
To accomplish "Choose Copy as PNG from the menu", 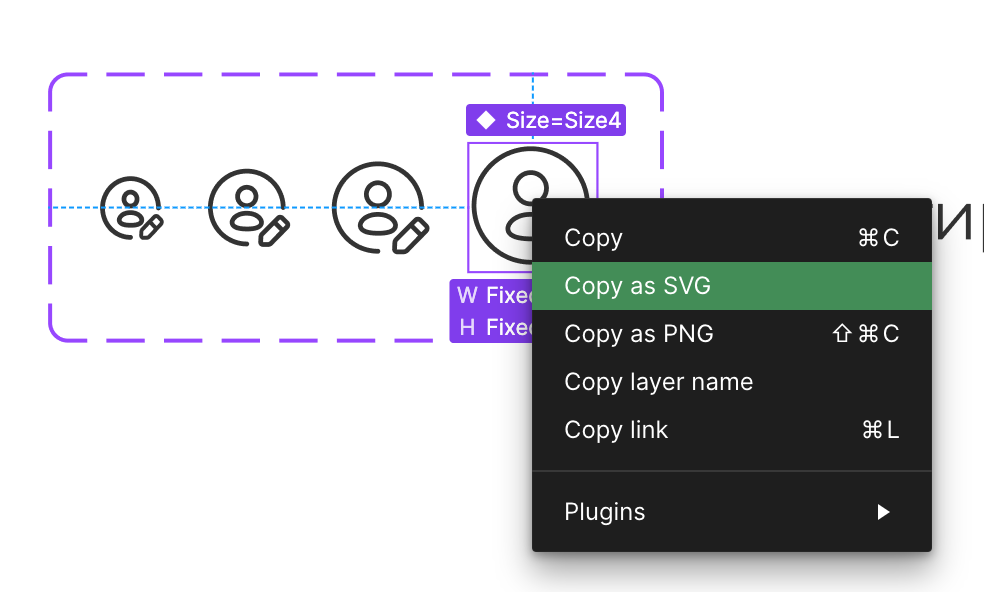I will (x=639, y=334).
